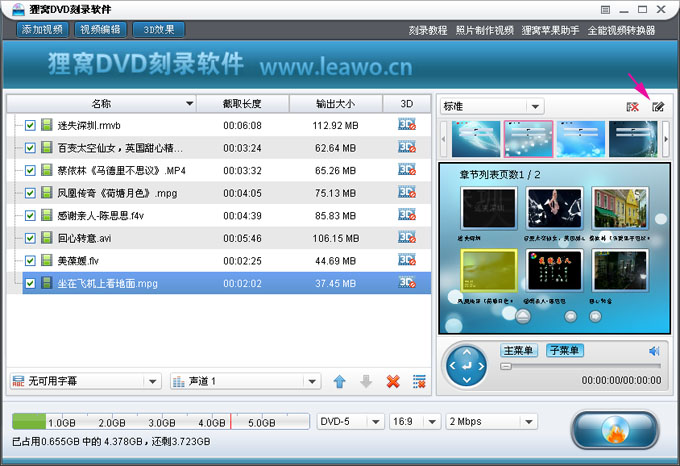Click the app logo in title bar
The image size is (680, 466).
pyautogui.click(x=18, y=10)
